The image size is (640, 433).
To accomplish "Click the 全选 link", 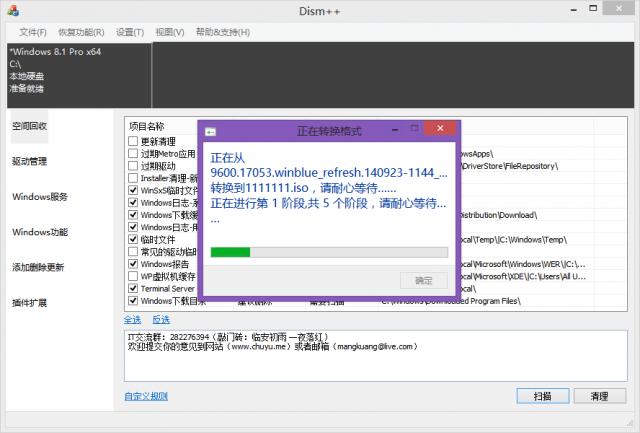I will [x=133, y=320].
